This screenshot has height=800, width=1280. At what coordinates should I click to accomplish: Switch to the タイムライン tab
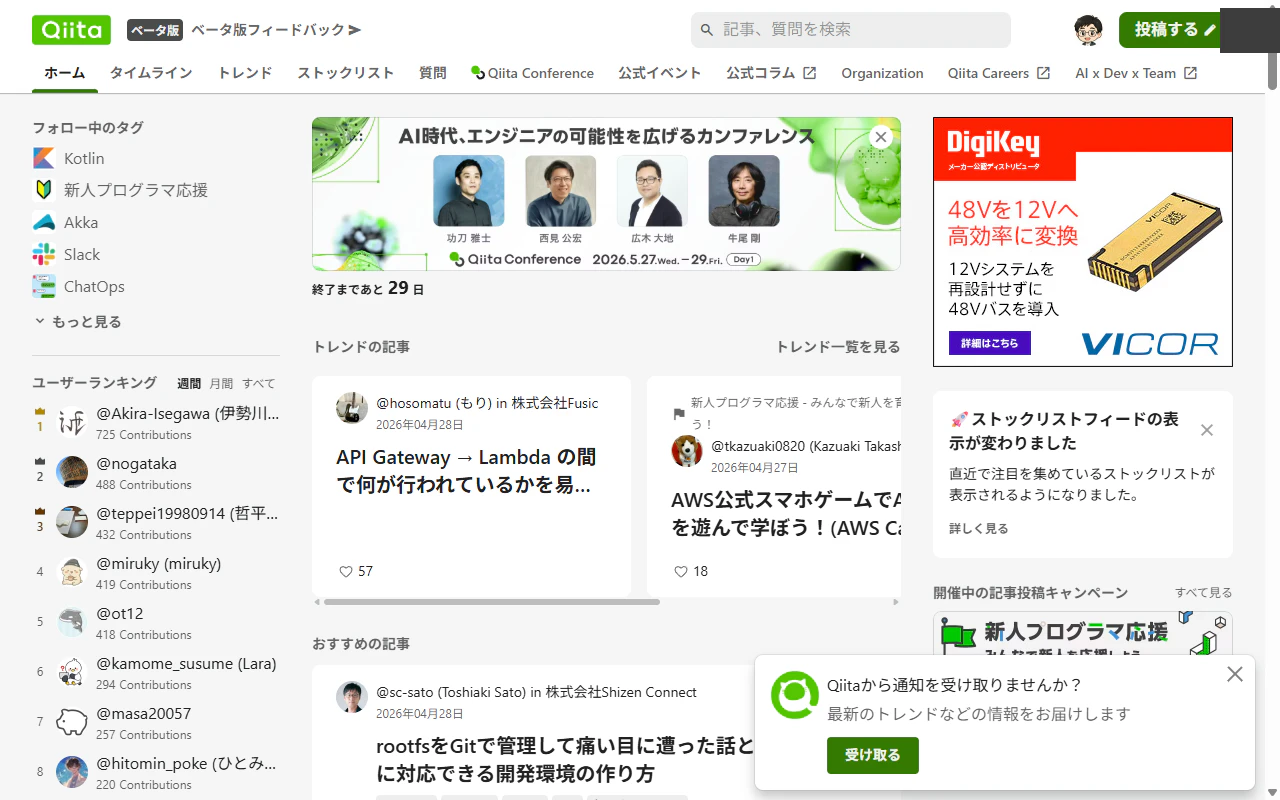pyautogui.click(x=151, y=73)
